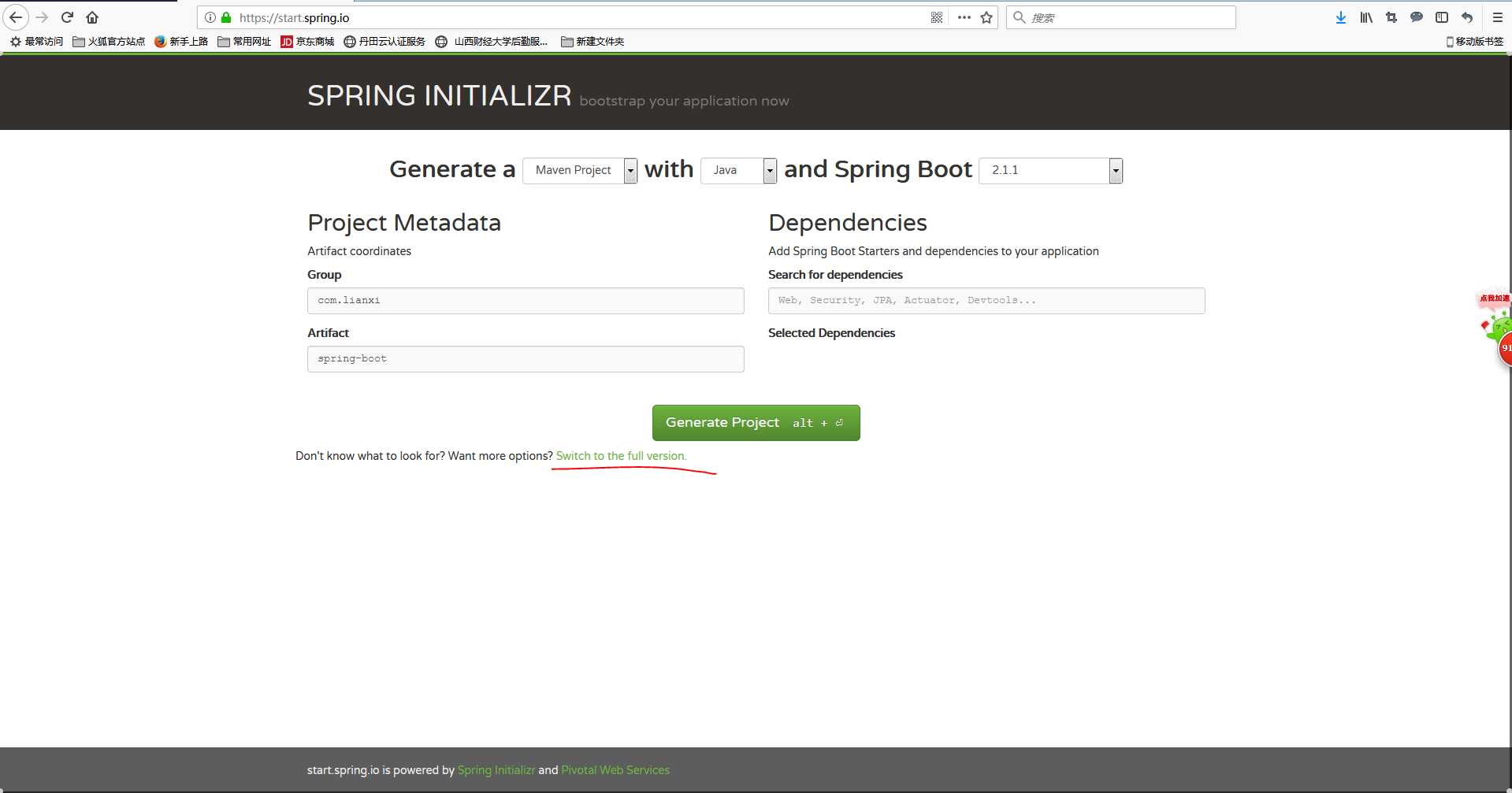The image size is (1512, 793).
Task: Click the green secure connection padlock
Action: point(226,17)
